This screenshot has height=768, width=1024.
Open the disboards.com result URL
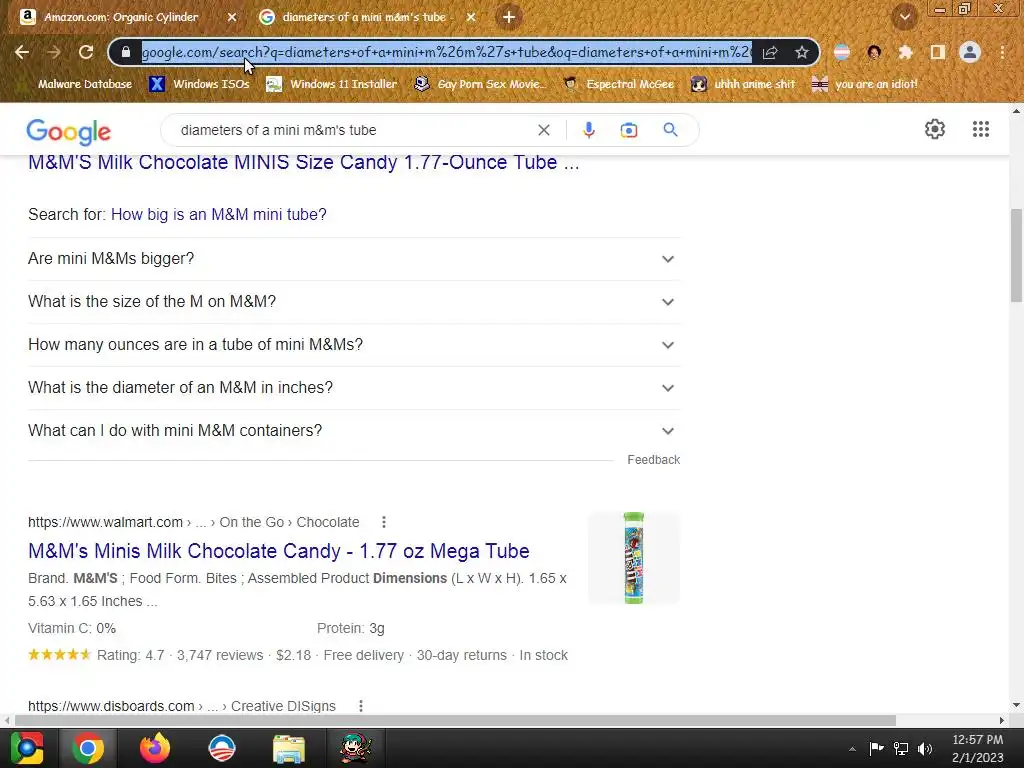coord(182,706)
